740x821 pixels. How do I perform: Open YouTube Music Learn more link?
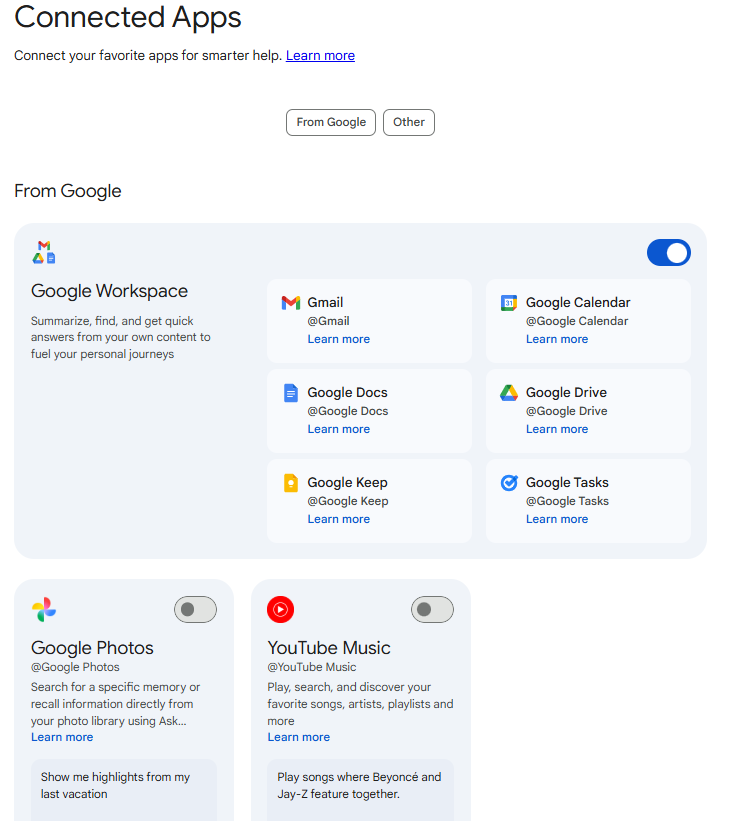pos(299,737)
